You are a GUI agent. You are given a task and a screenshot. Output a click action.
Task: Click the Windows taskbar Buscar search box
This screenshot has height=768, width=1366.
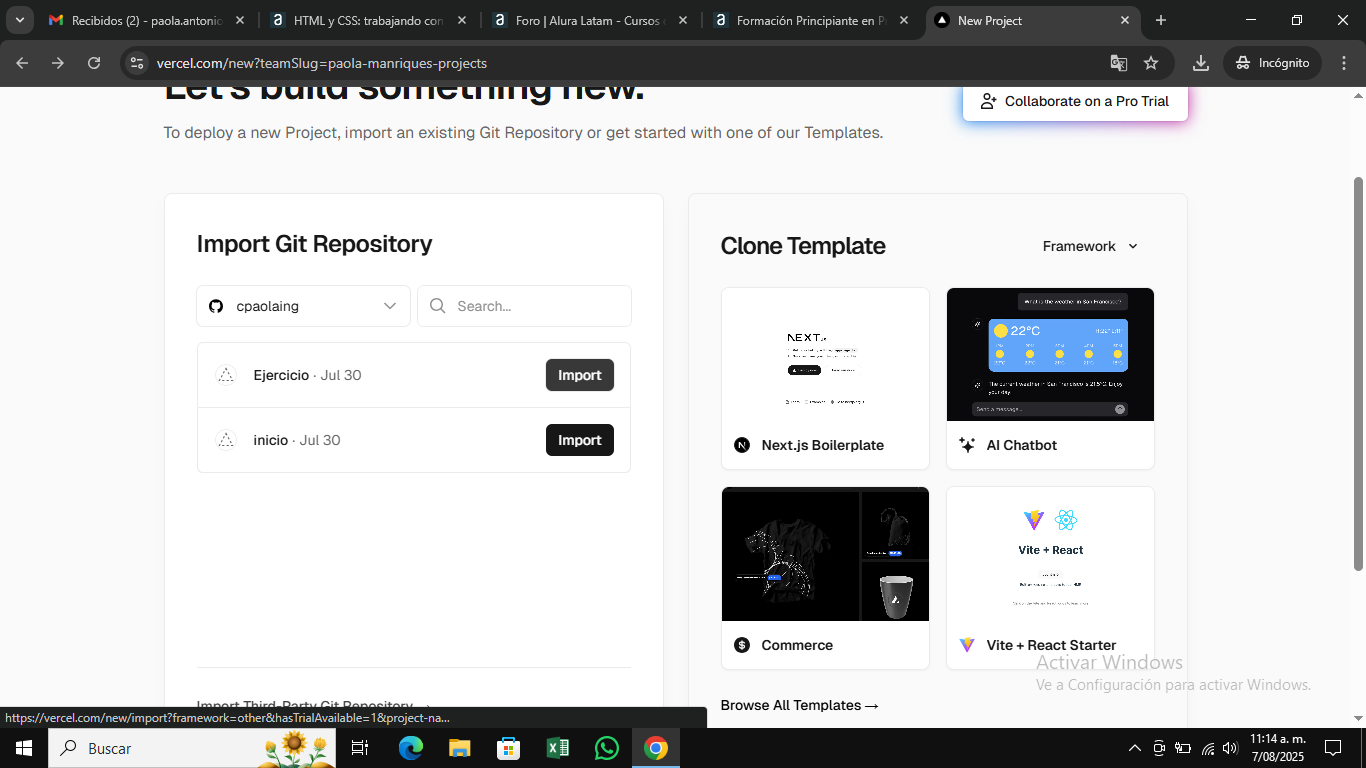tap(192, 748)
